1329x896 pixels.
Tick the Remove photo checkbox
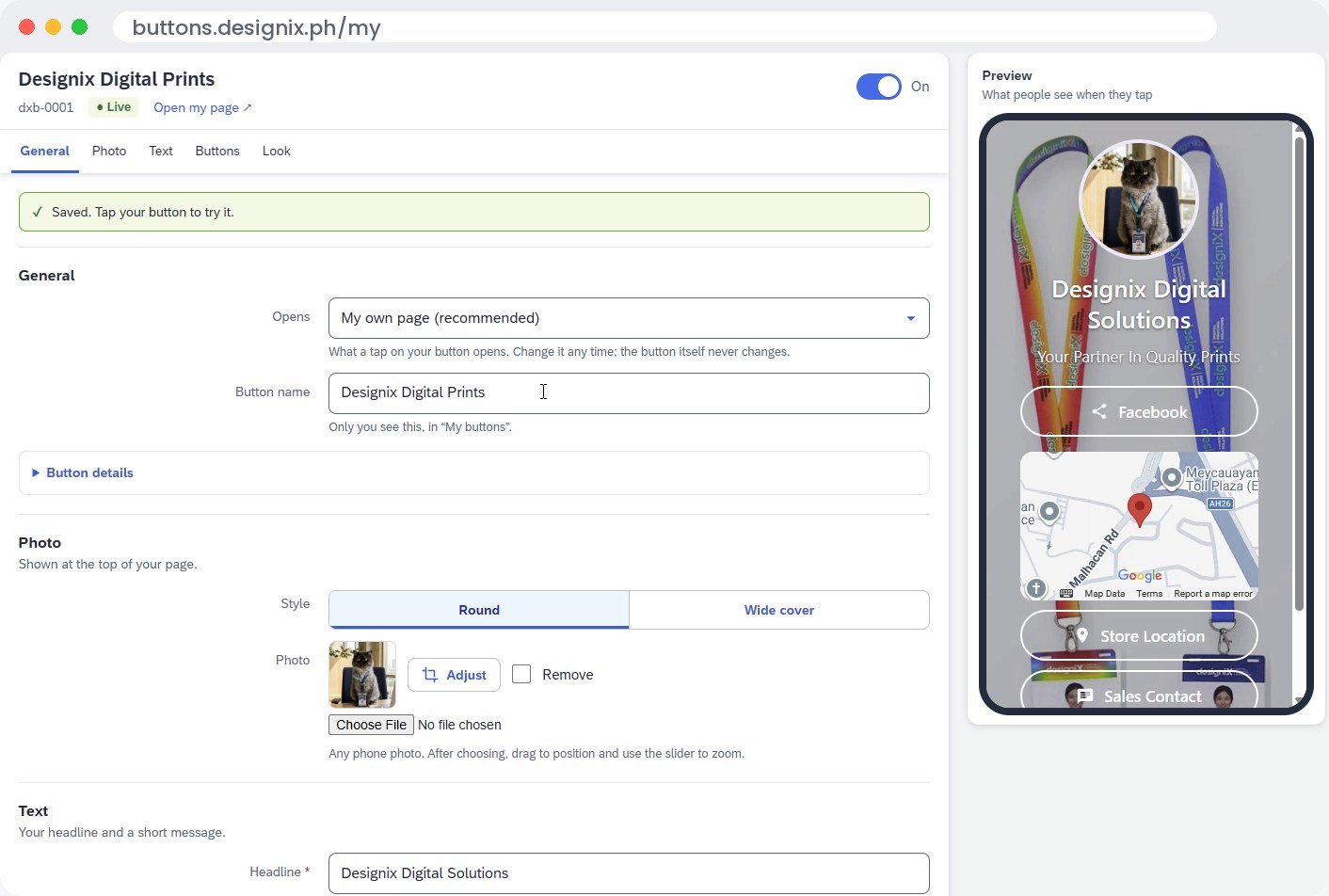(x=521, y=674)
